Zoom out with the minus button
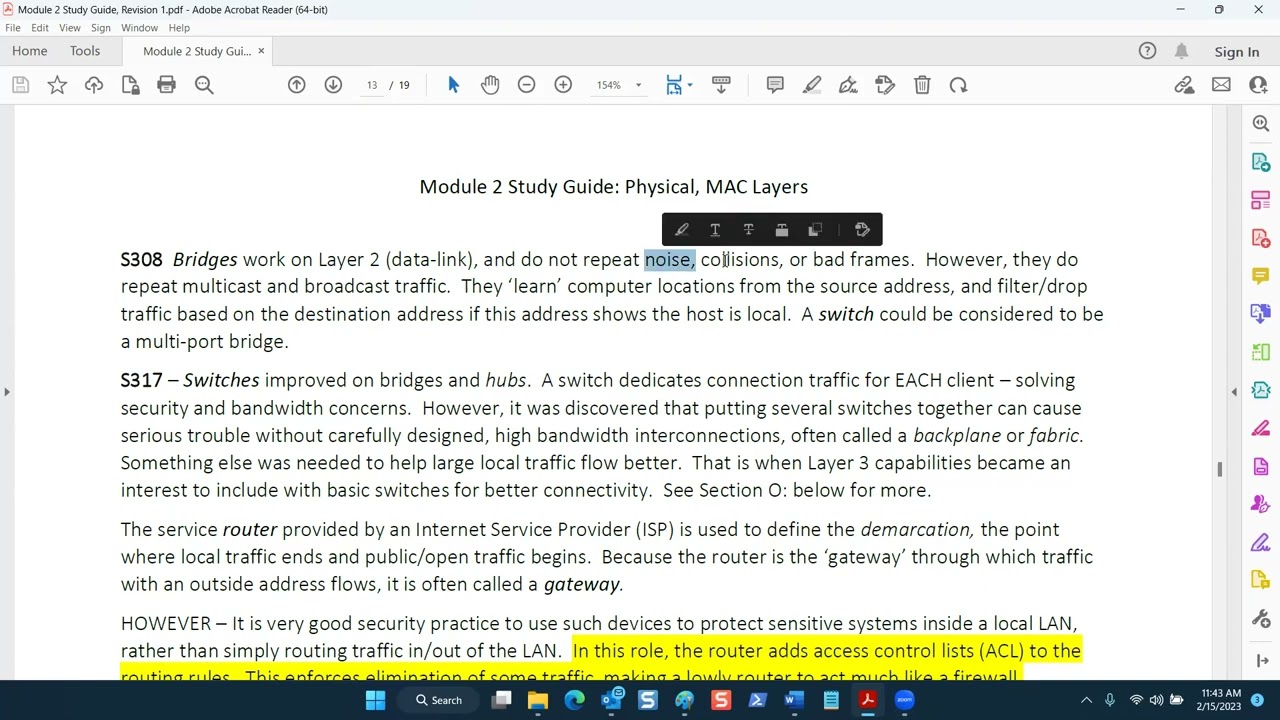The image size is (1280, 720). pyautogui.click(x=526, y=85)
